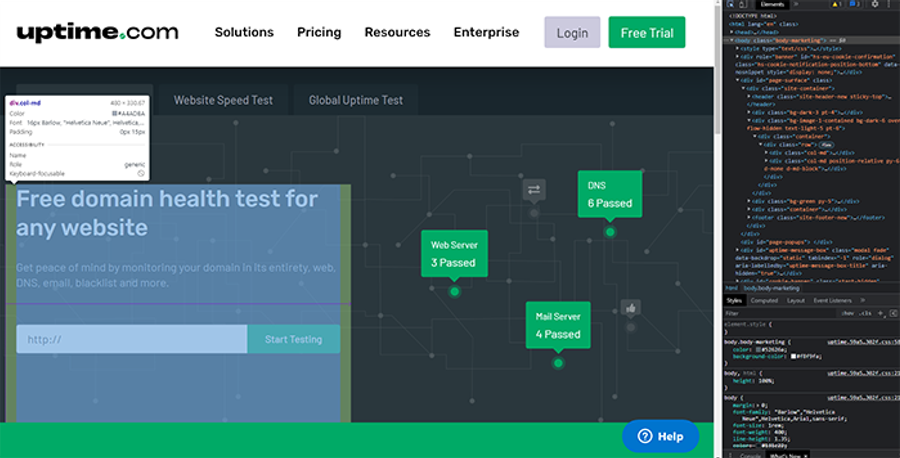Click the green dot below the Mail Server badge
900x458 pixels.
click(x=558, y=363)
